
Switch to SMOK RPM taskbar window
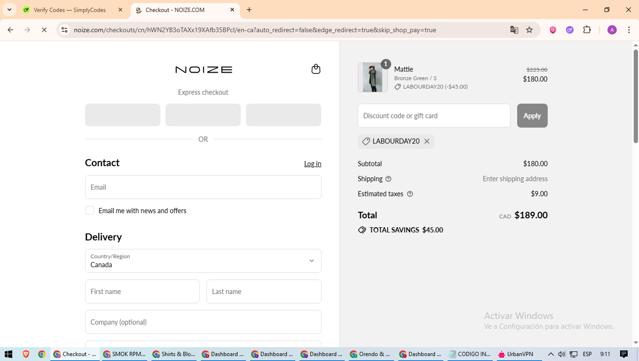(124, 354)
